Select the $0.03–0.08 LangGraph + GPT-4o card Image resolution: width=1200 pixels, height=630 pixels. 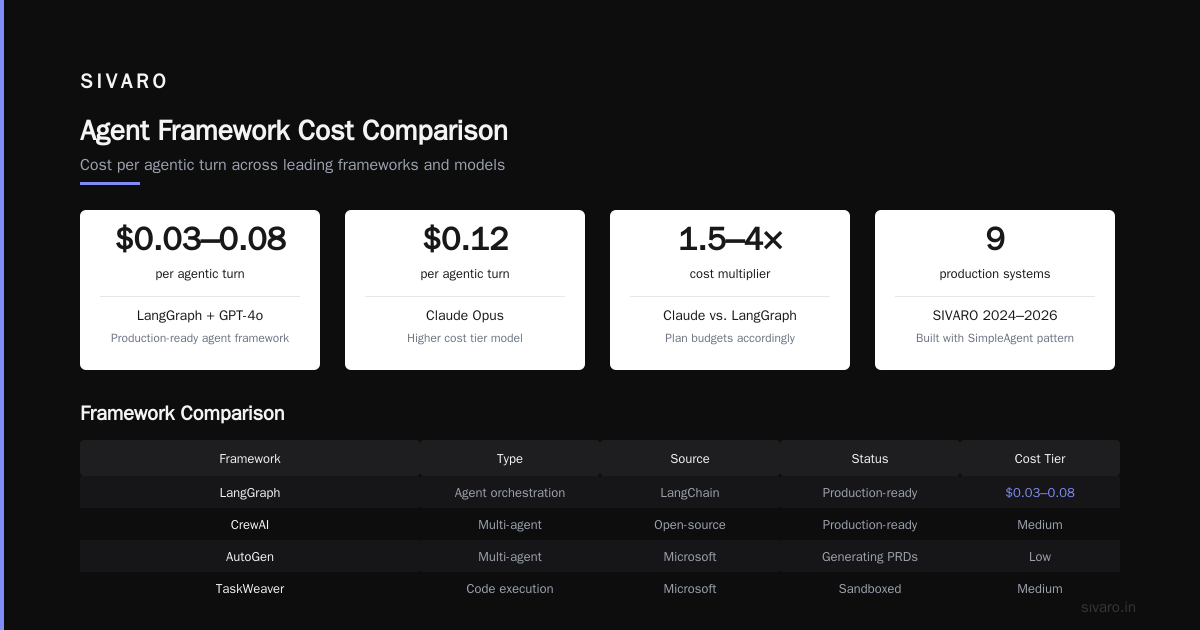pos(200,290)
